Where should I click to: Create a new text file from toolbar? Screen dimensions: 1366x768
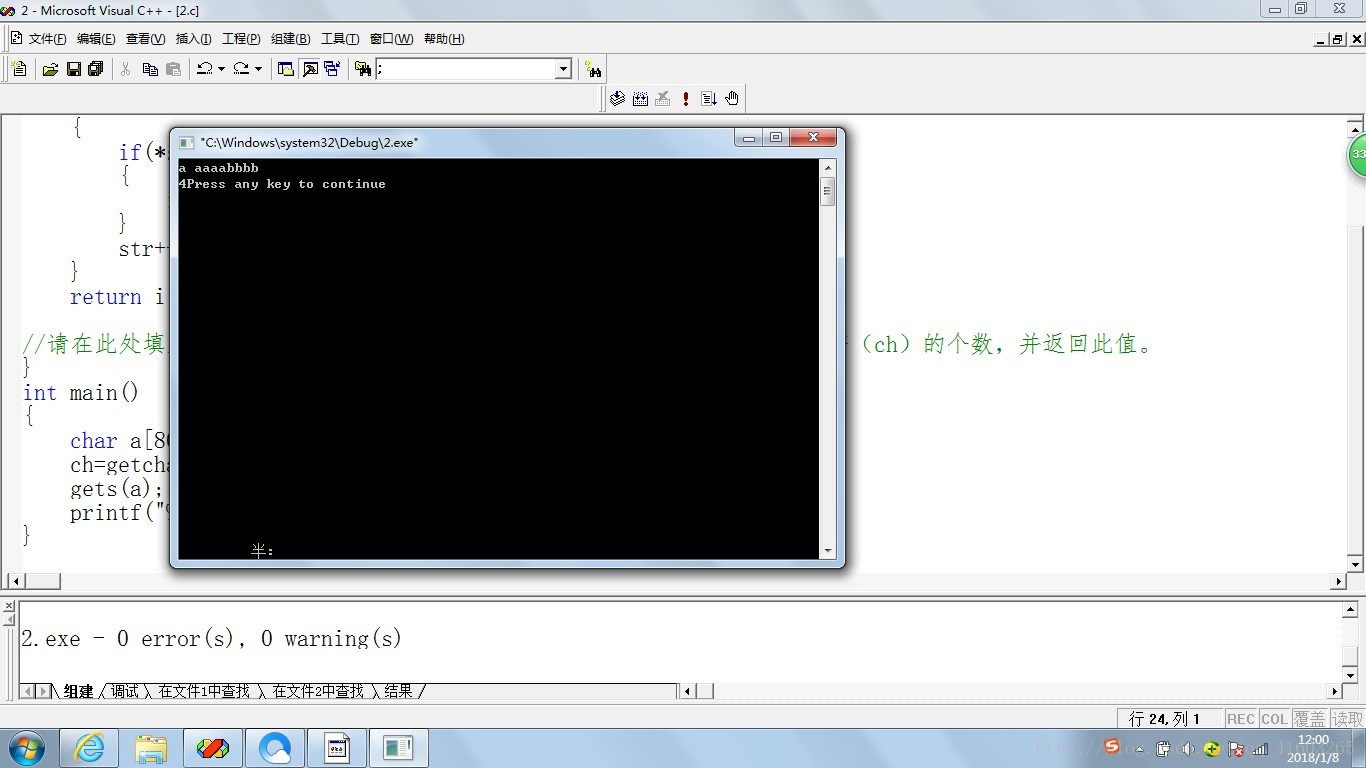[x=19, y=69]
